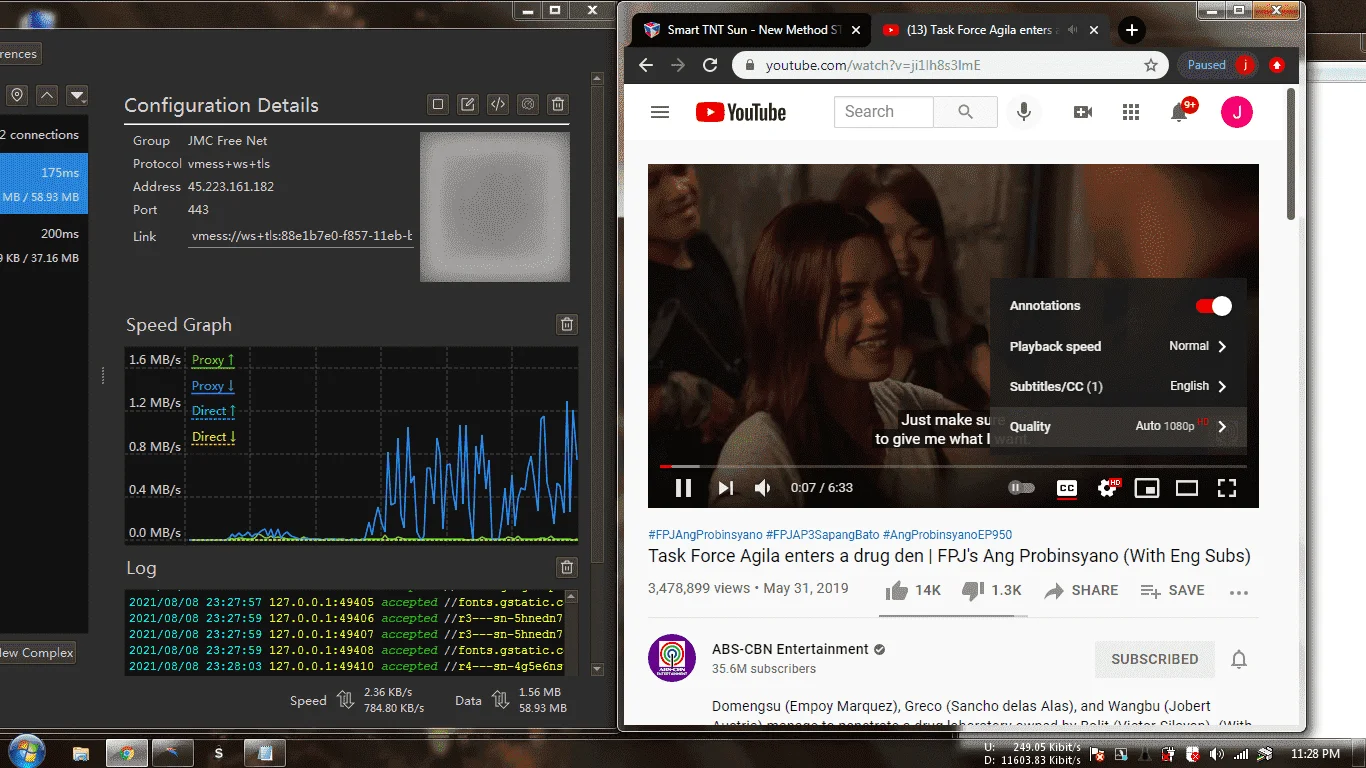
Task: Delete the connection using the Configuration Details trash icon
Action: point(558,104)
